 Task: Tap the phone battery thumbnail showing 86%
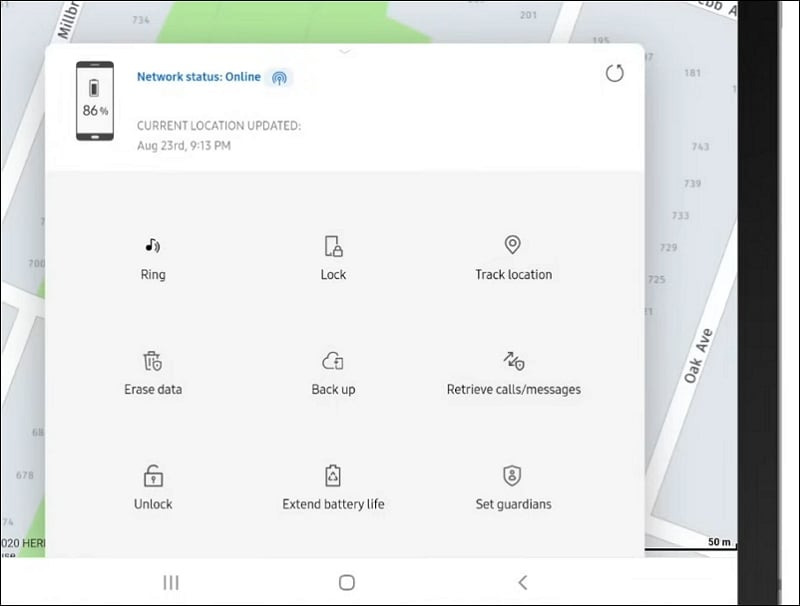pyautogui.click(x=94, y=100)
